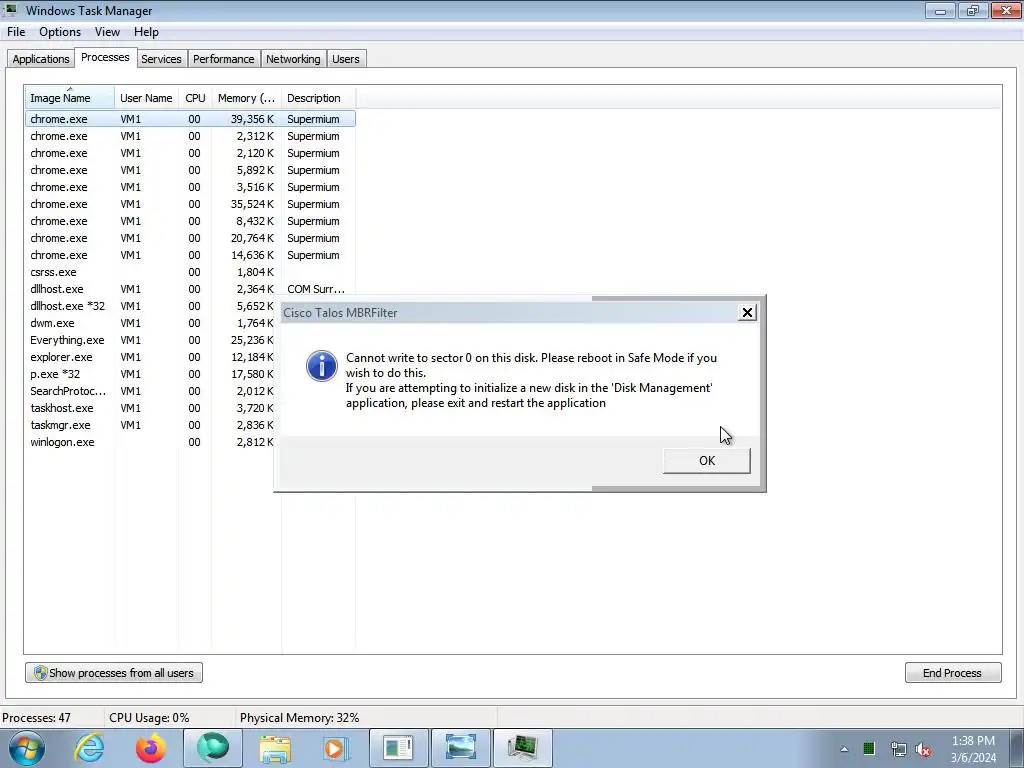Screen dimensions: 1024x768
Task: Select the dllhost.exe *32 process
Action: pyautogui.click(x=149, y=306)
